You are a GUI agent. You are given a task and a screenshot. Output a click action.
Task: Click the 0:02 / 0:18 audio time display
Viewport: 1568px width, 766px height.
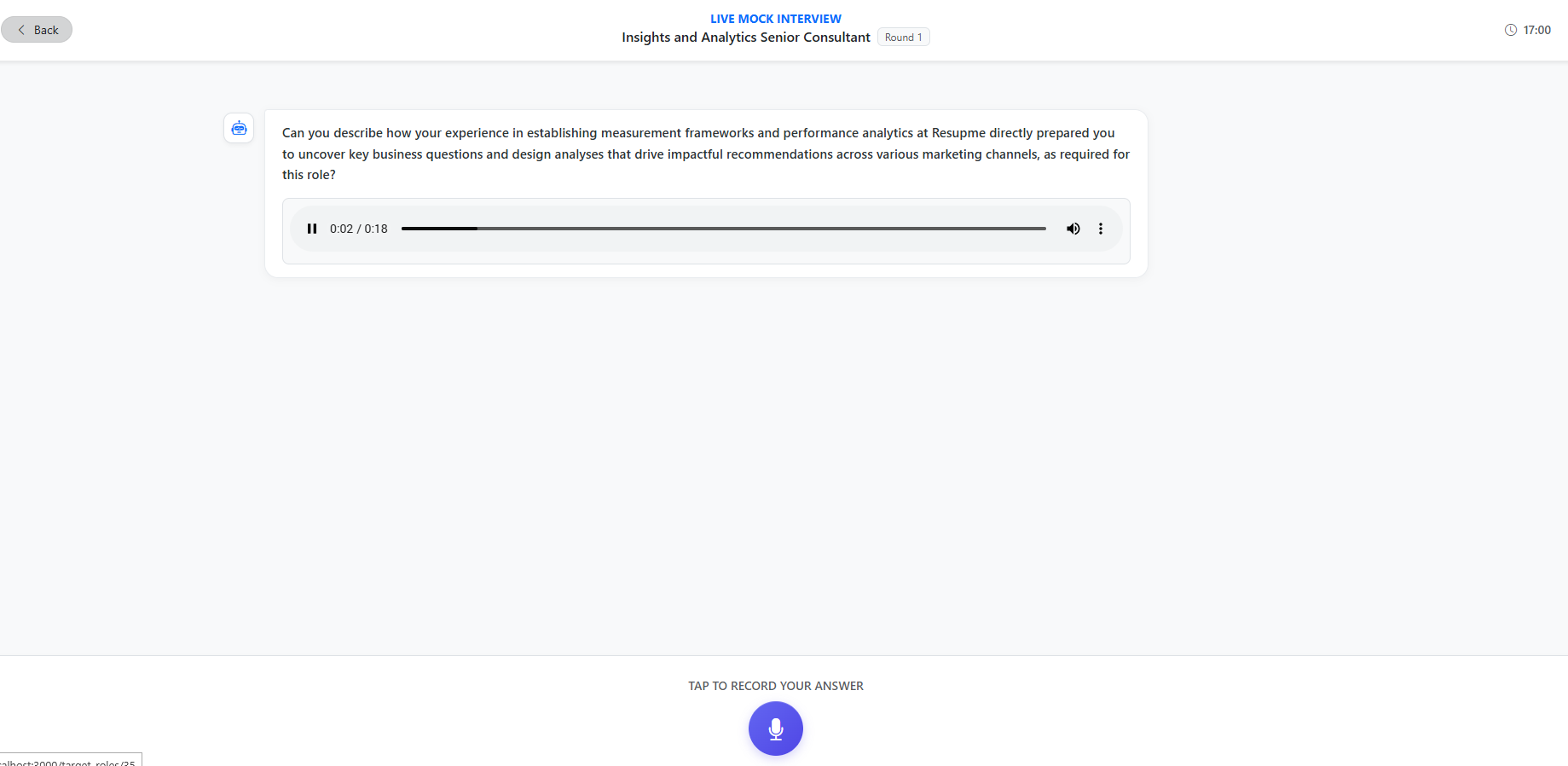359,229
